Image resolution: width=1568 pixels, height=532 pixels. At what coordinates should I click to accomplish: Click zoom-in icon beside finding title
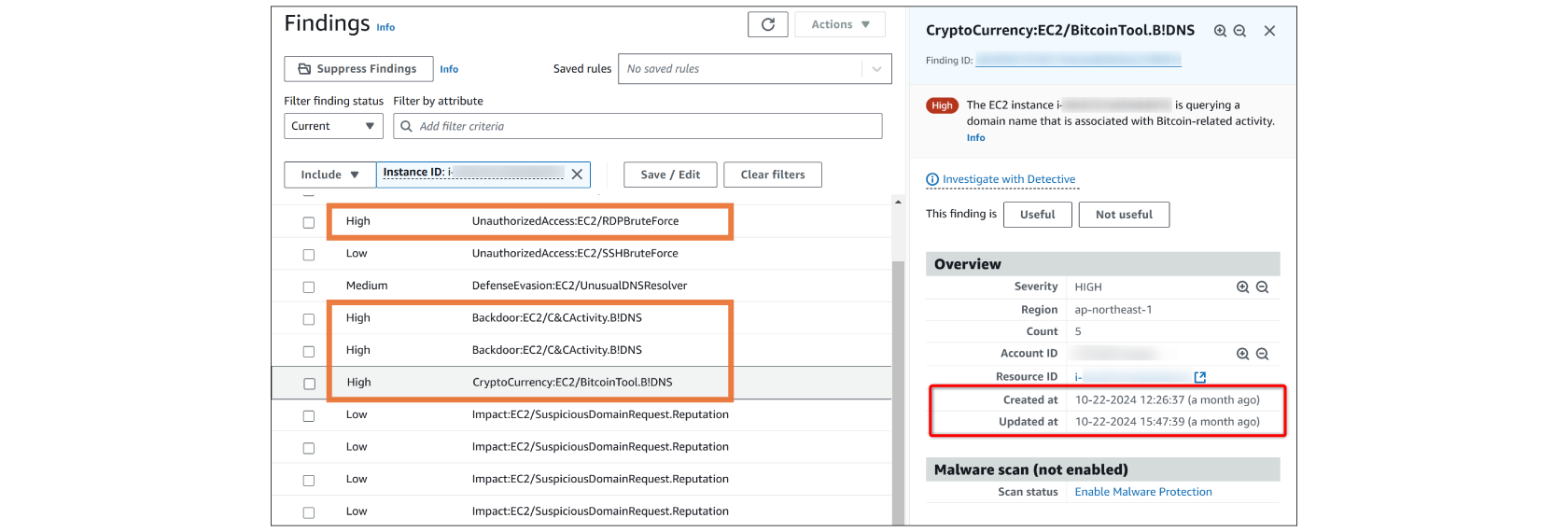point(1220,31)
